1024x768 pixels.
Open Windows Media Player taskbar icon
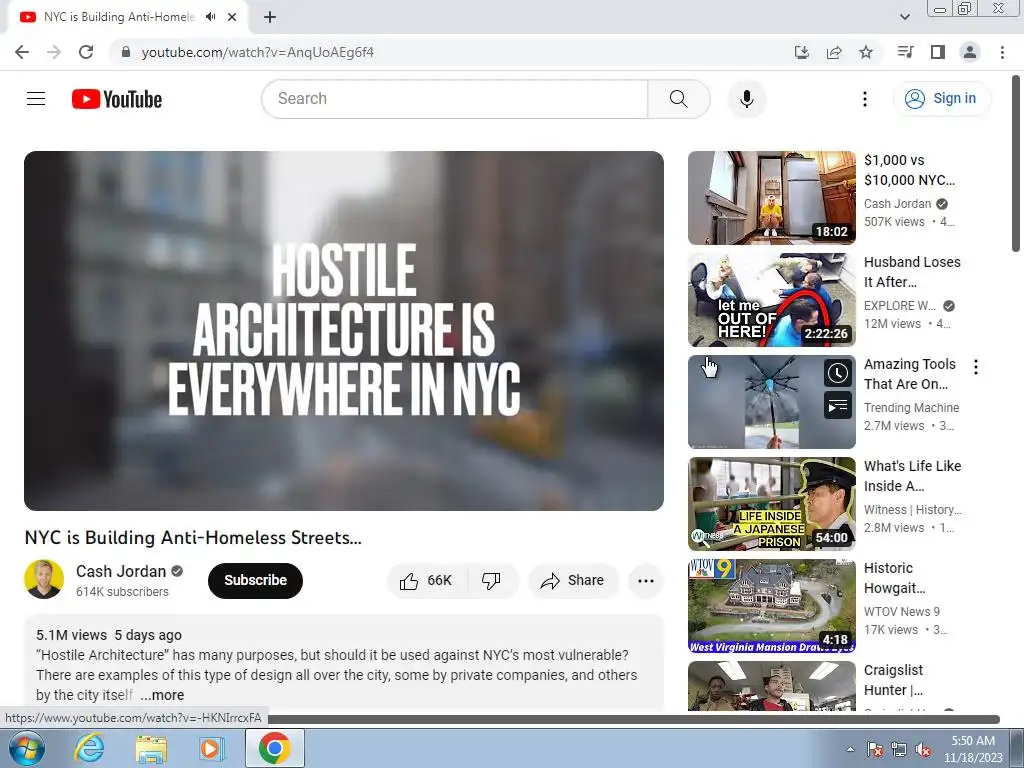[x=210, y=748]
